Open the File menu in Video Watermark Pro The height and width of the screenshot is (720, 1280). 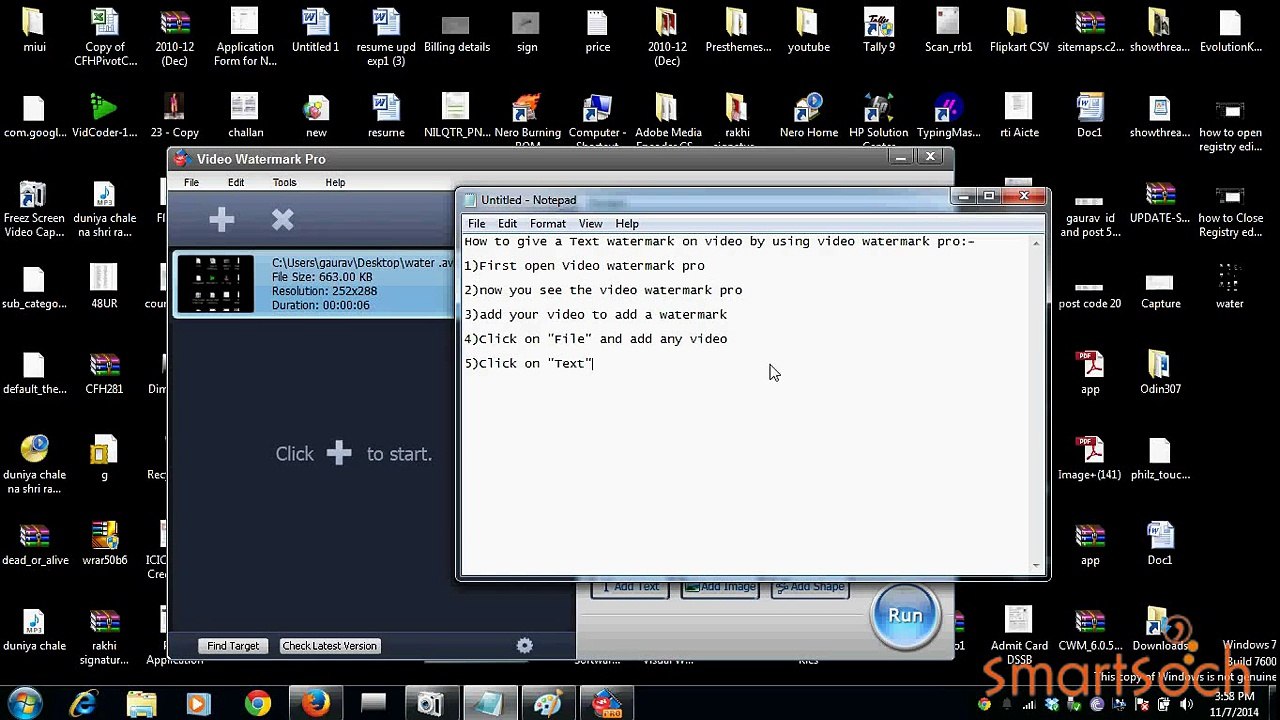tap(191, 183)
